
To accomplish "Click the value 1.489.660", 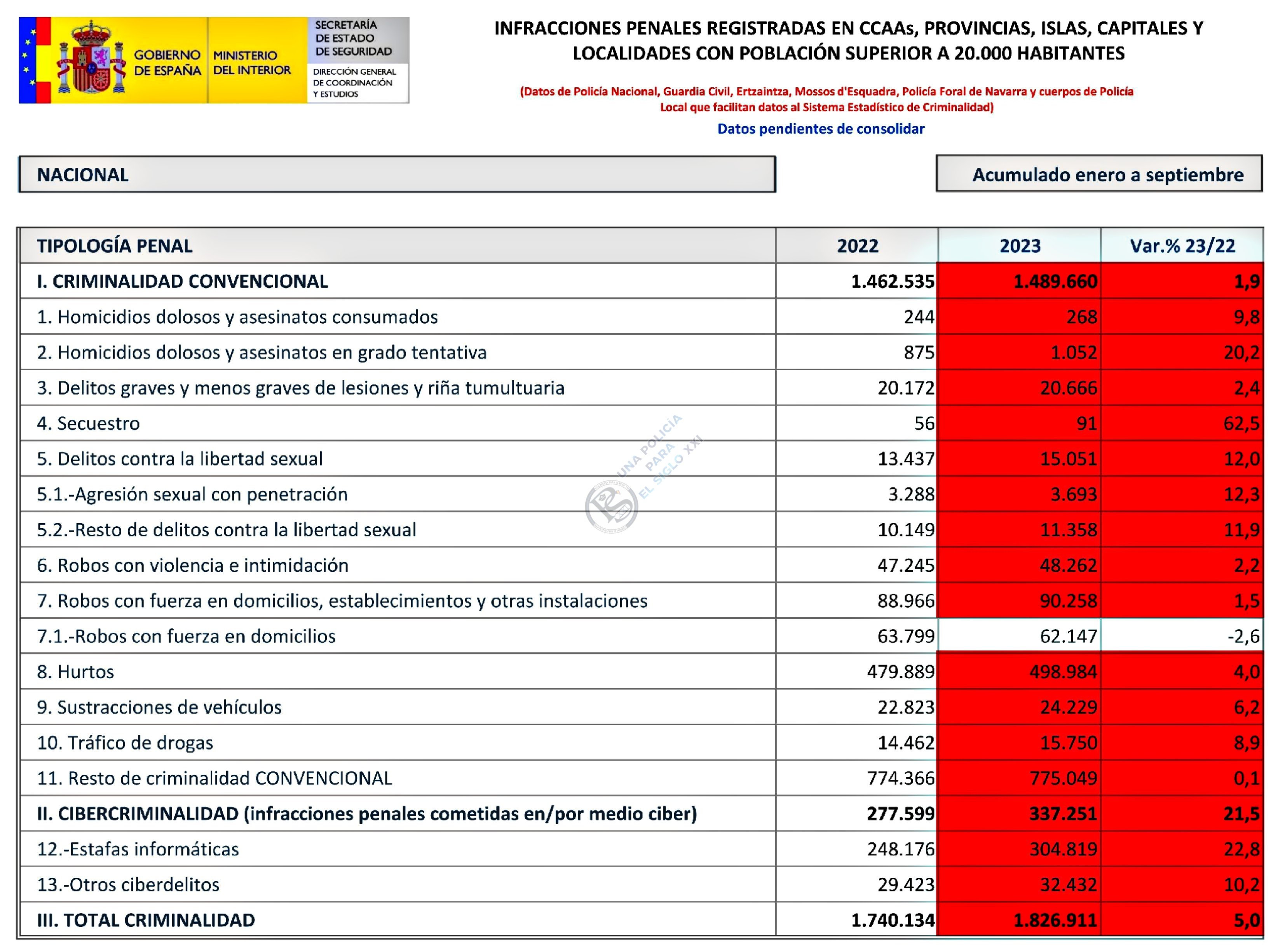I will pos(1055,282).
